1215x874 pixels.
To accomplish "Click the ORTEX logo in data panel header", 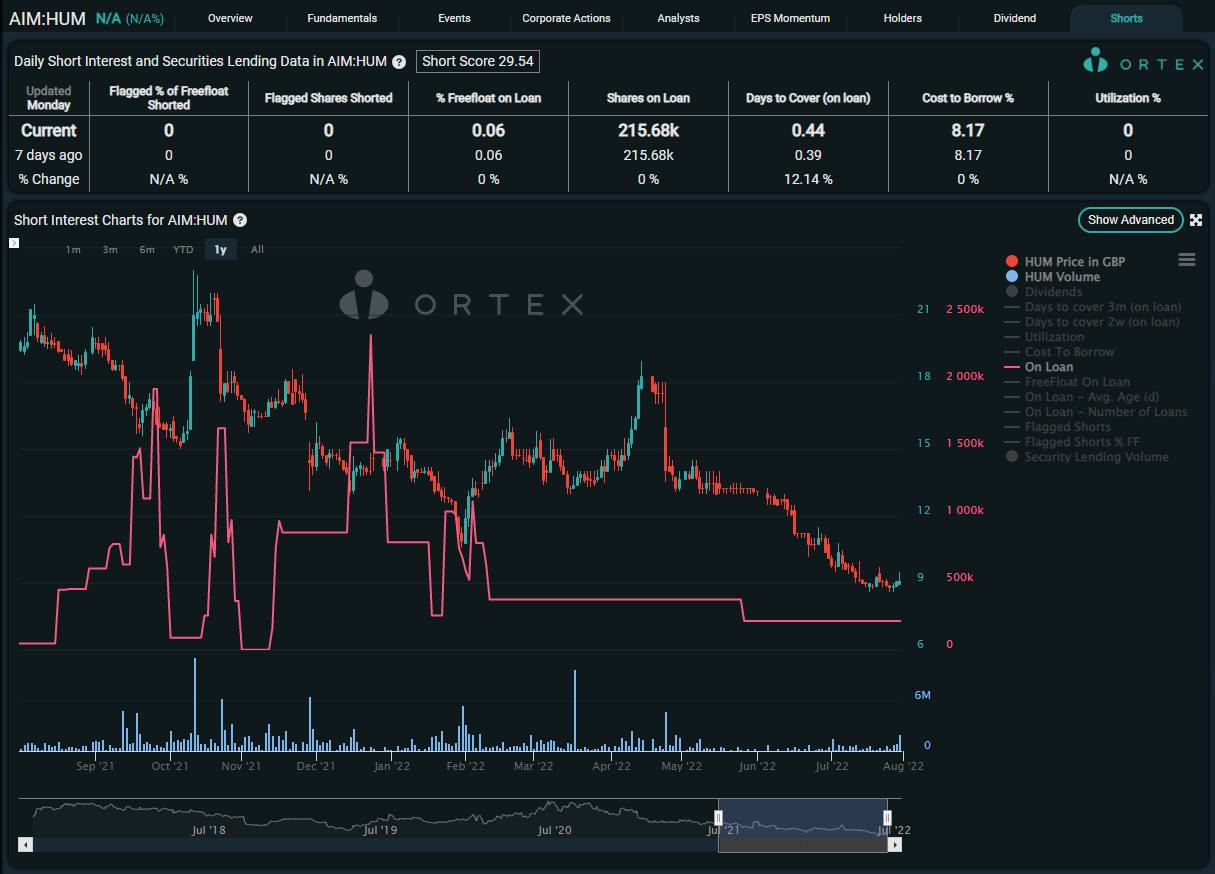I will click(1143, 62).
